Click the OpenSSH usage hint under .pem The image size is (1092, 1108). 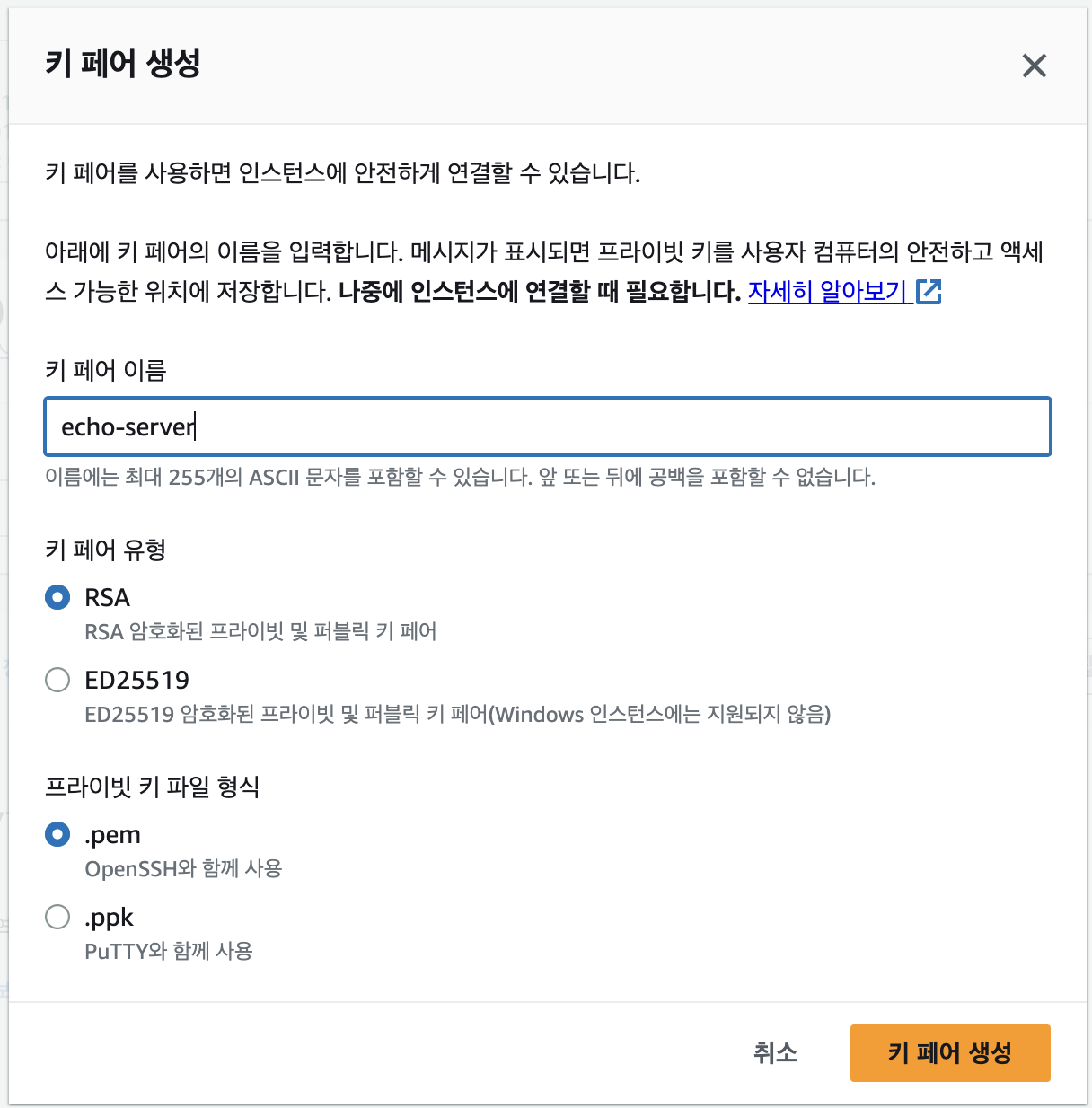[x=182, y=868]
